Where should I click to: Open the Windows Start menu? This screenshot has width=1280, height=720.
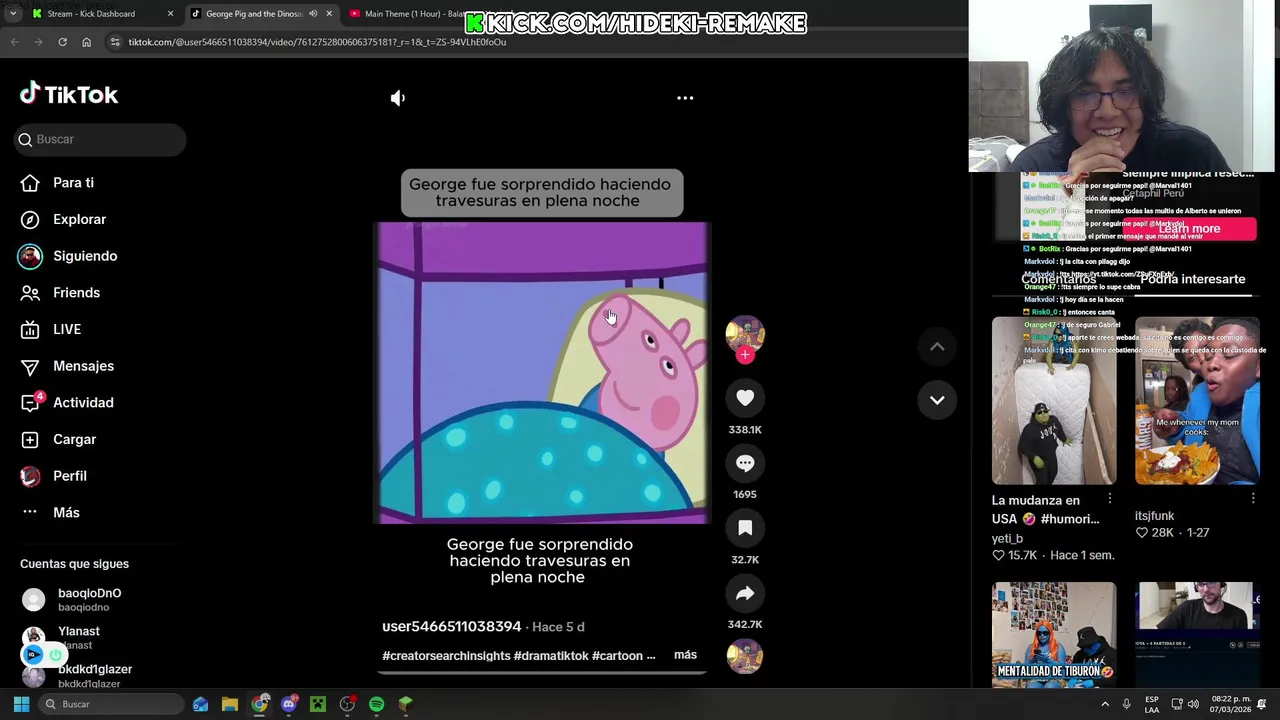point(21,704)
